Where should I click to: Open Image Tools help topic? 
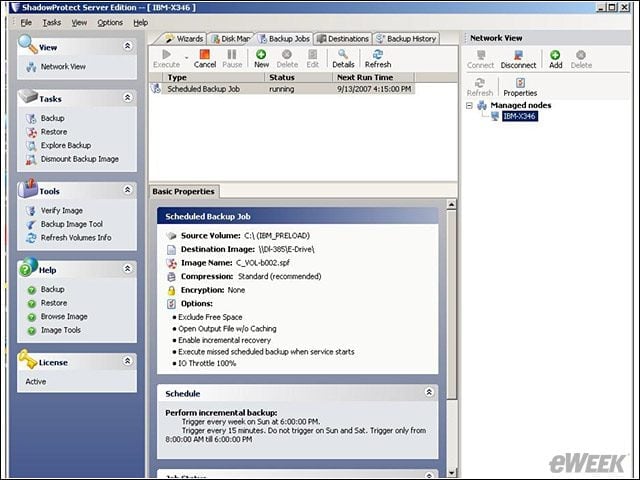coord(60,330)
